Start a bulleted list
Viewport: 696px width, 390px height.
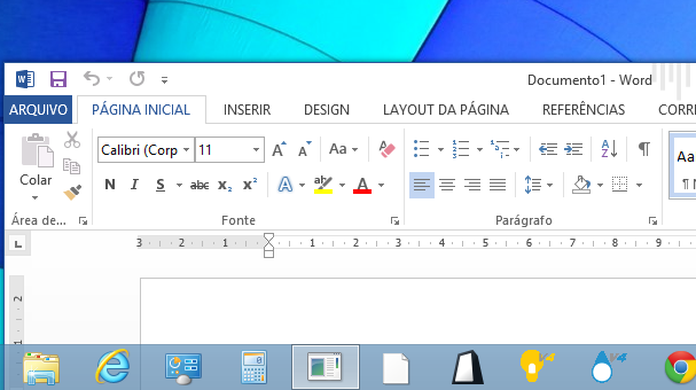click(x=421, y=149)
